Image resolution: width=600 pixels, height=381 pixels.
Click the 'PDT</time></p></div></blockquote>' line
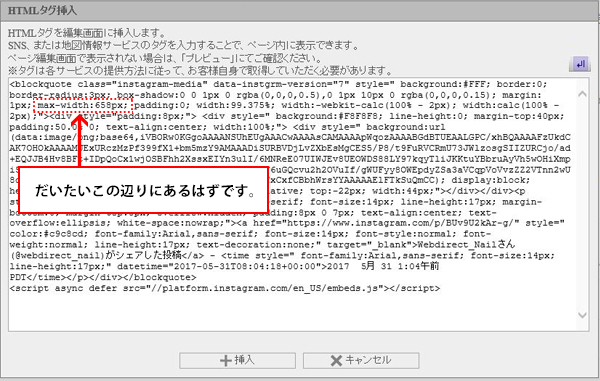[103, 277]
